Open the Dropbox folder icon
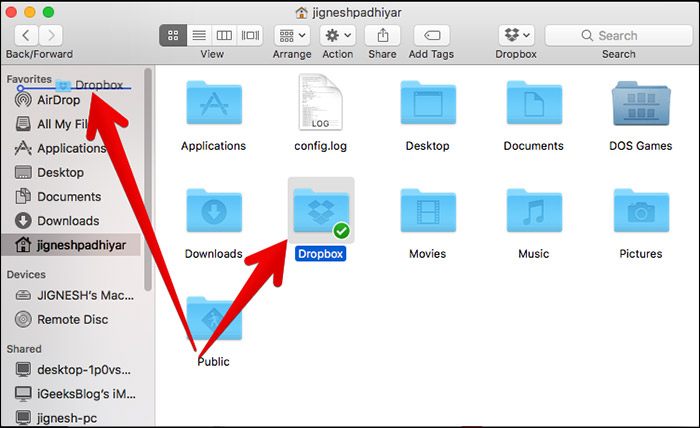Image resolution: width=700 pixels, height=428 pixels. click(320, 211)
